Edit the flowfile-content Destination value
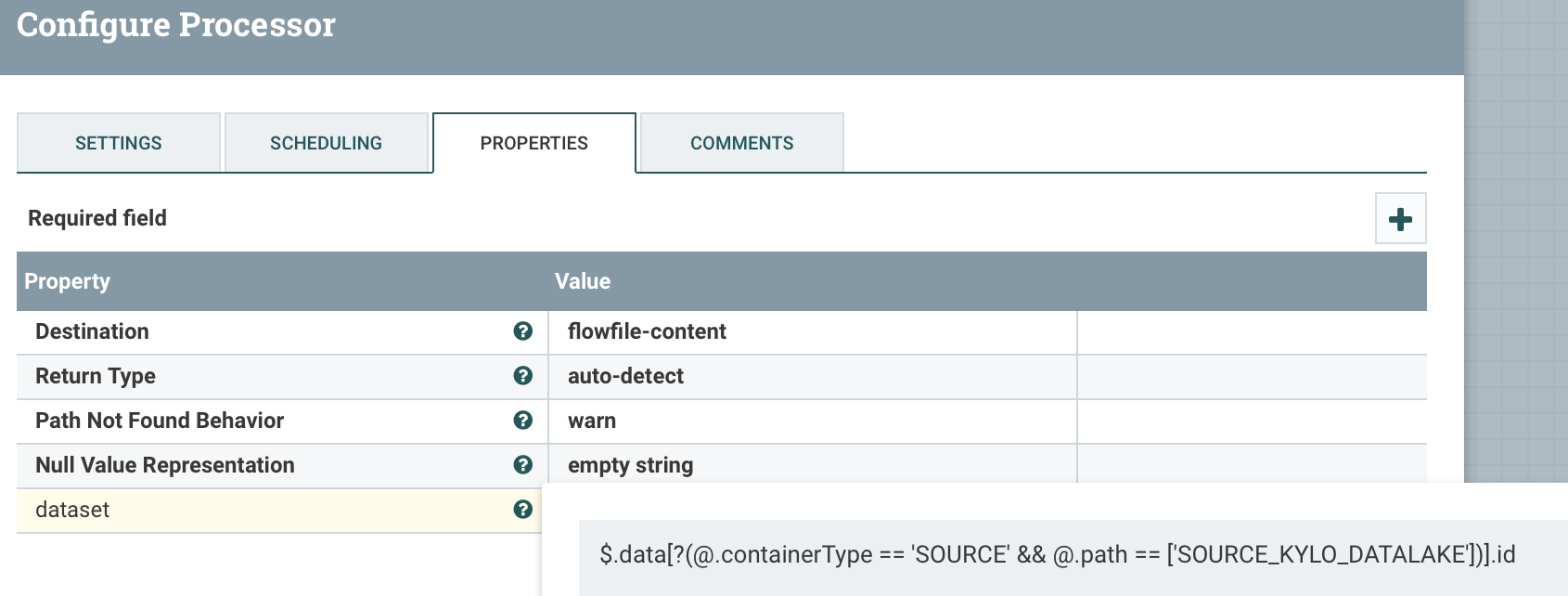Image resolution: width=1568 pixels, height=596 pixels. click(647, 331)
